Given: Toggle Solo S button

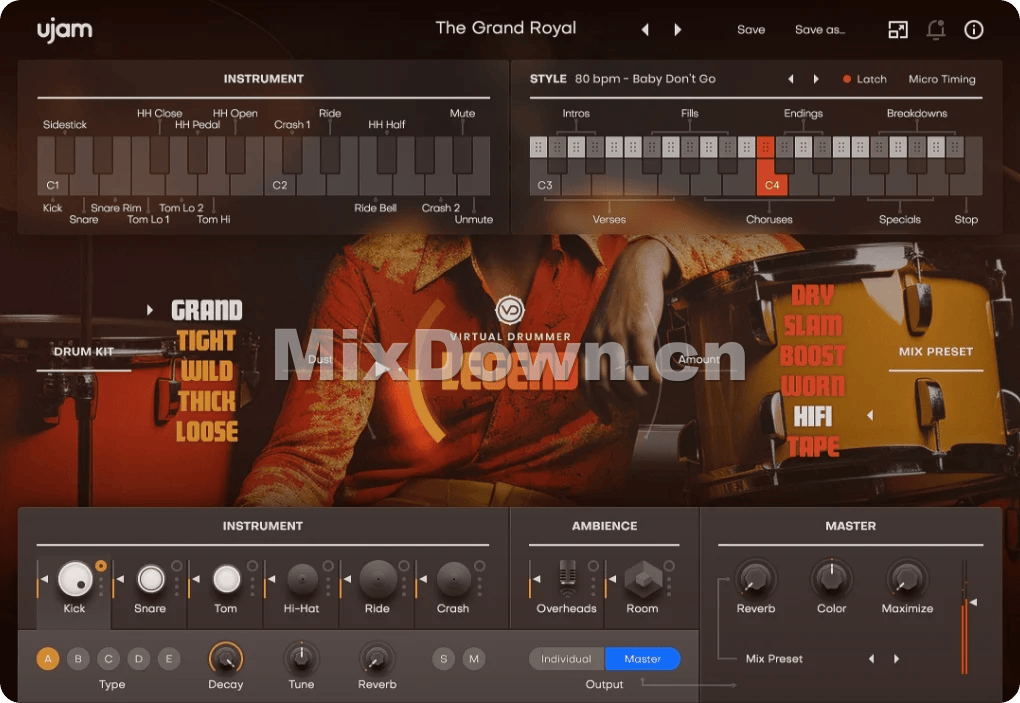Looking at the screenshot, I should [x=444, y=659].
